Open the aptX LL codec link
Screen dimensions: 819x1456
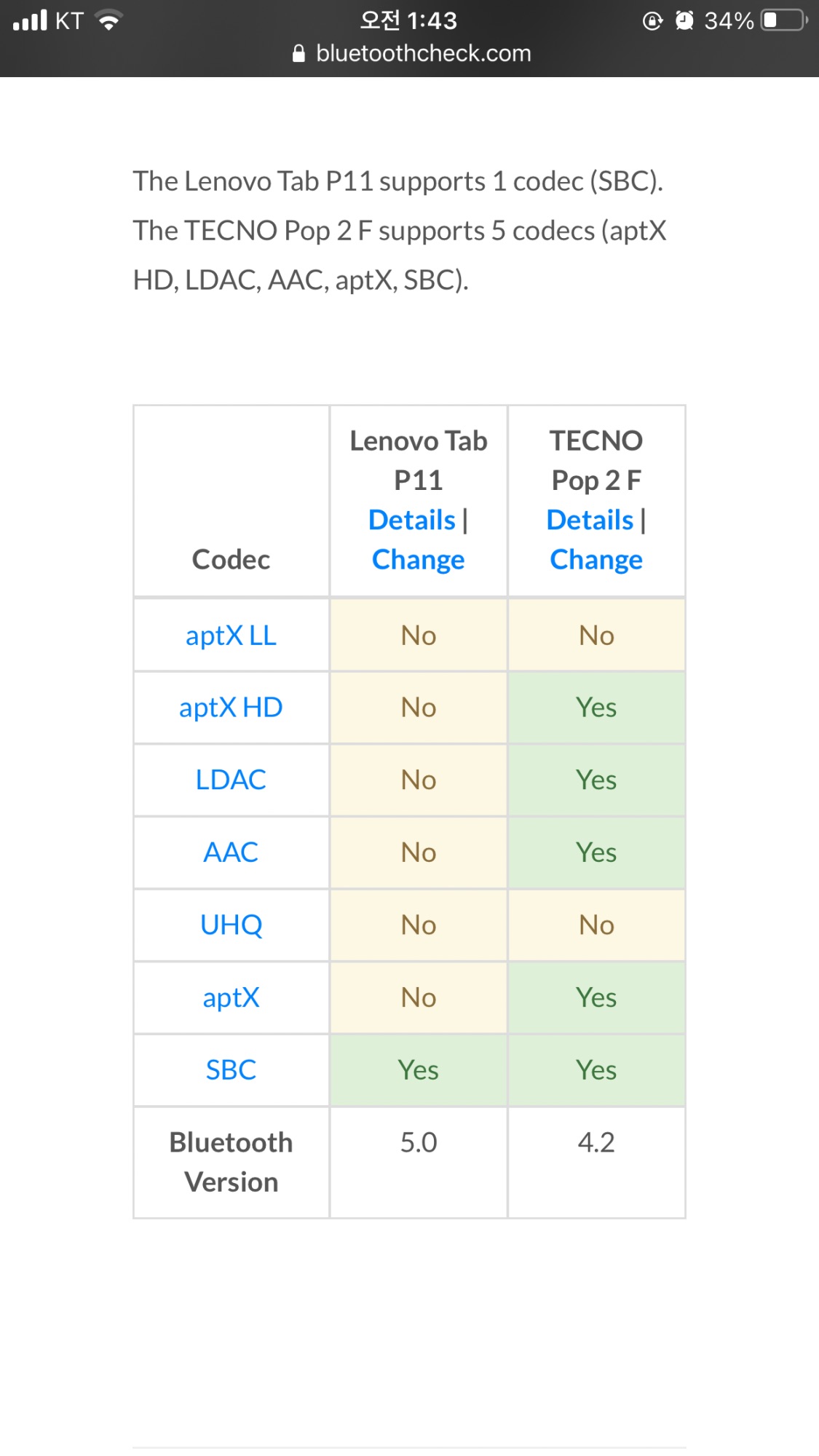231,636
